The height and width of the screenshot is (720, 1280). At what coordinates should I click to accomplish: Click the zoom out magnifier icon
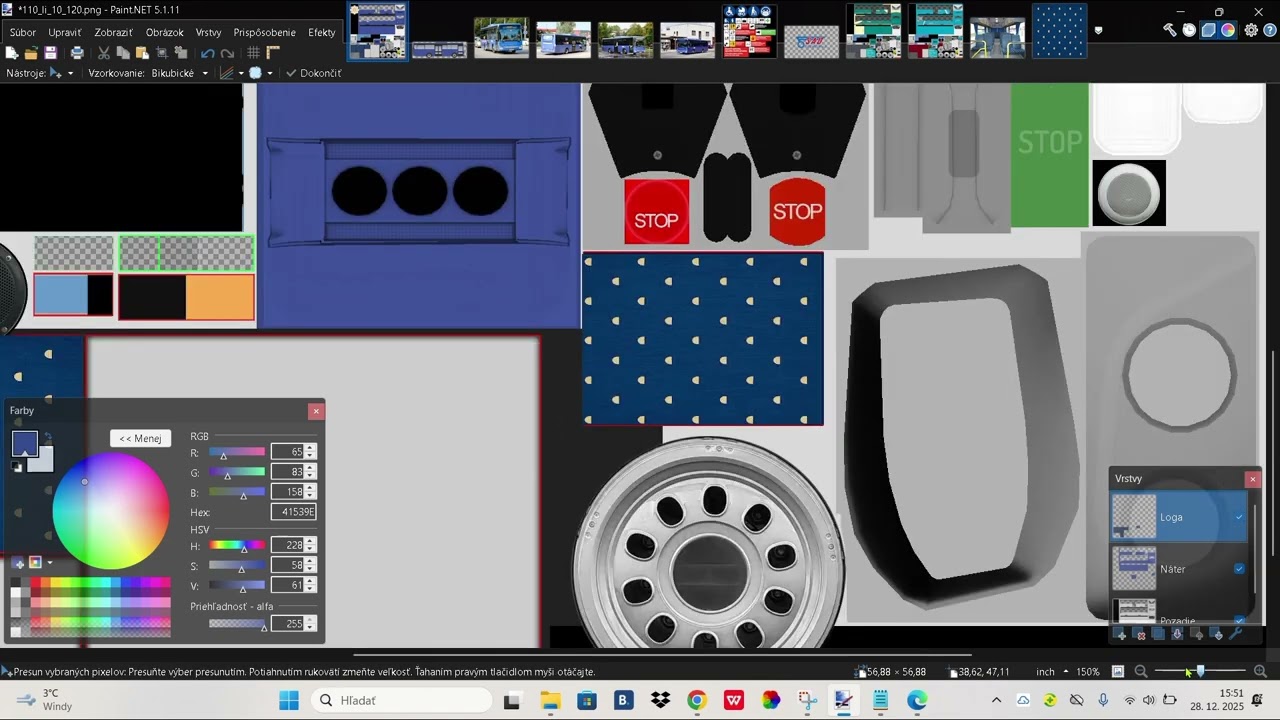[1141, 671]
